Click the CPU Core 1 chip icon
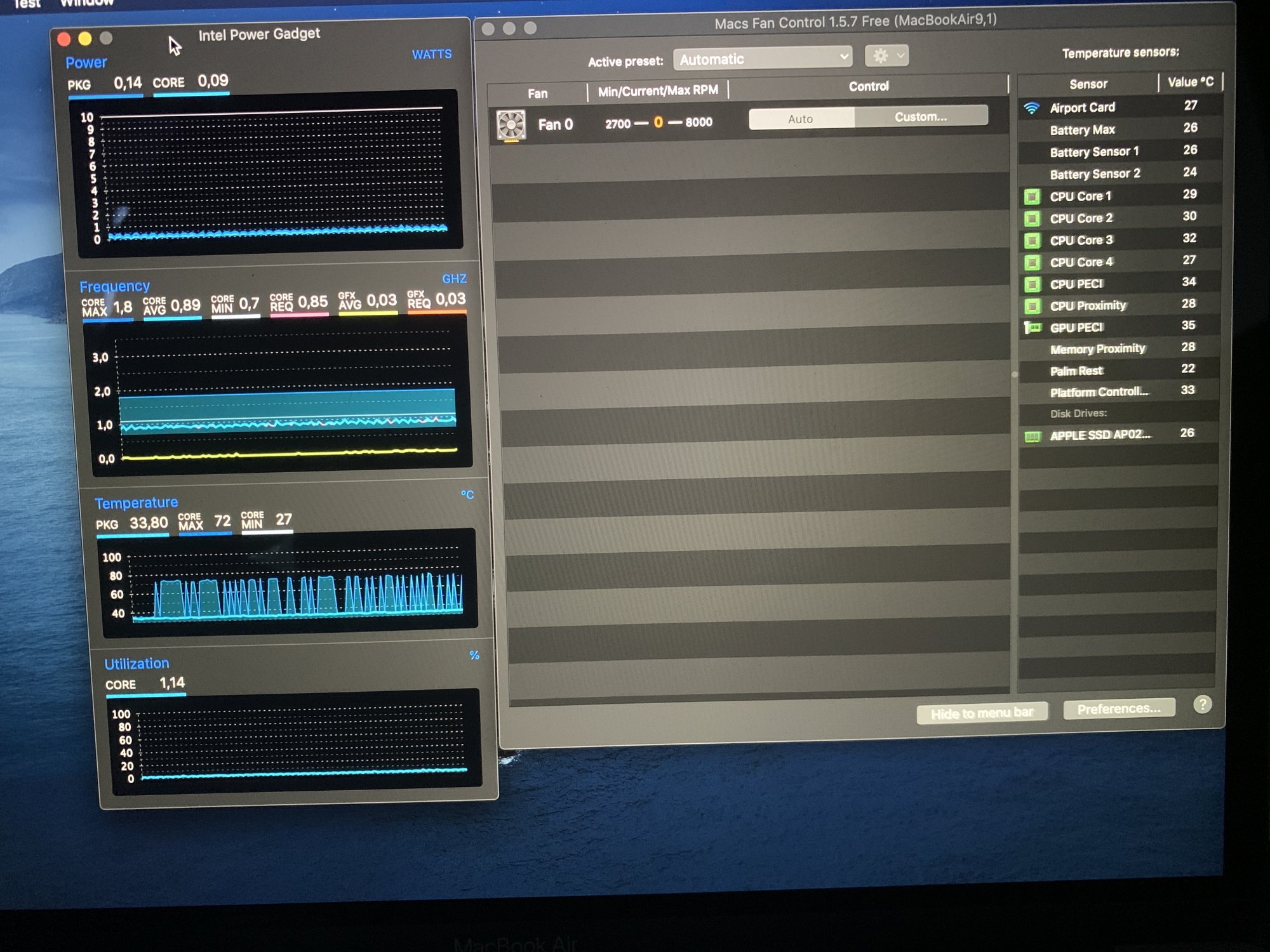Viewport: 1270px width, 952px height. click(x=1032, y=197)
